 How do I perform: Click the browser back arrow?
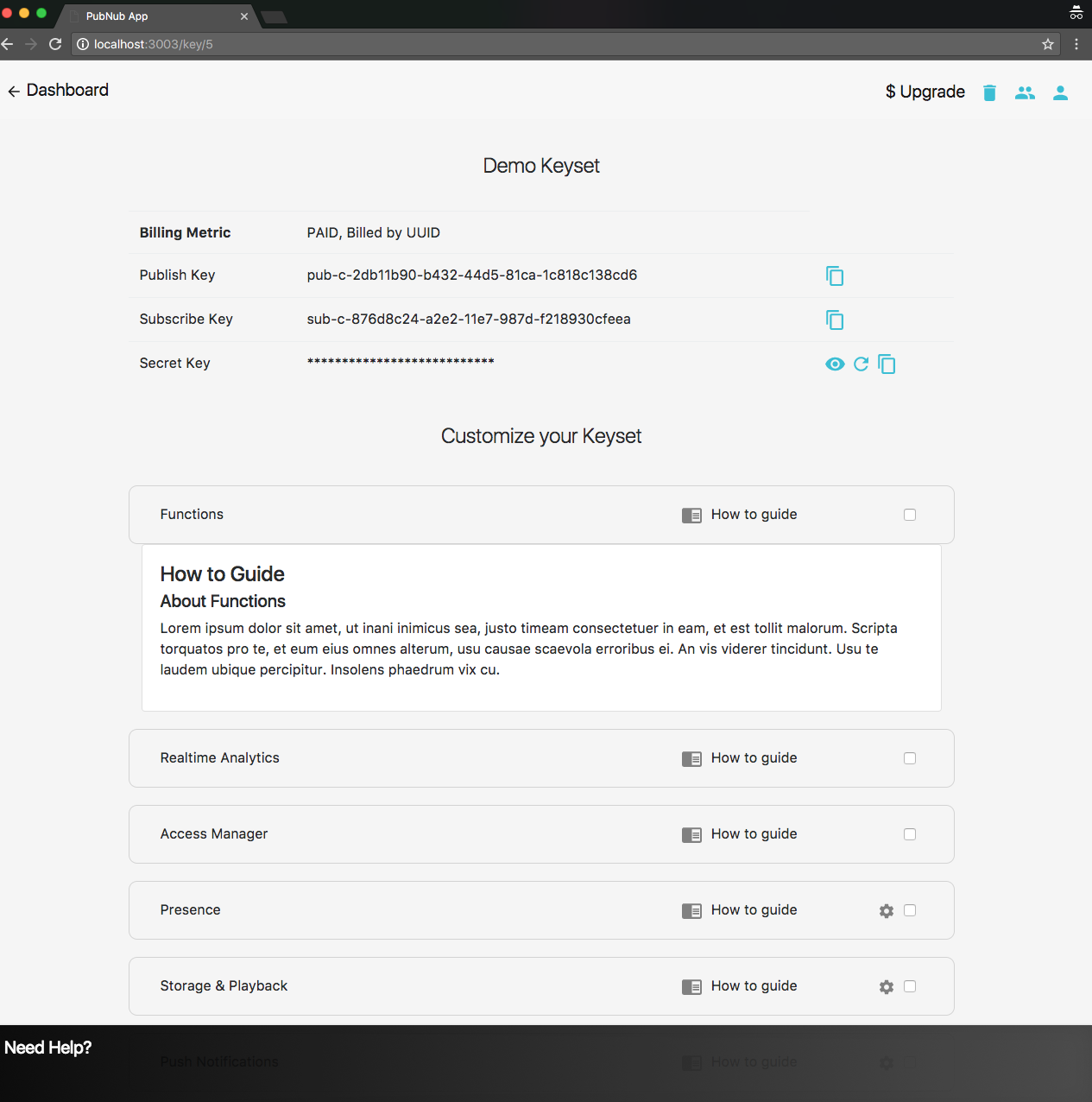(x=8, y=44)
